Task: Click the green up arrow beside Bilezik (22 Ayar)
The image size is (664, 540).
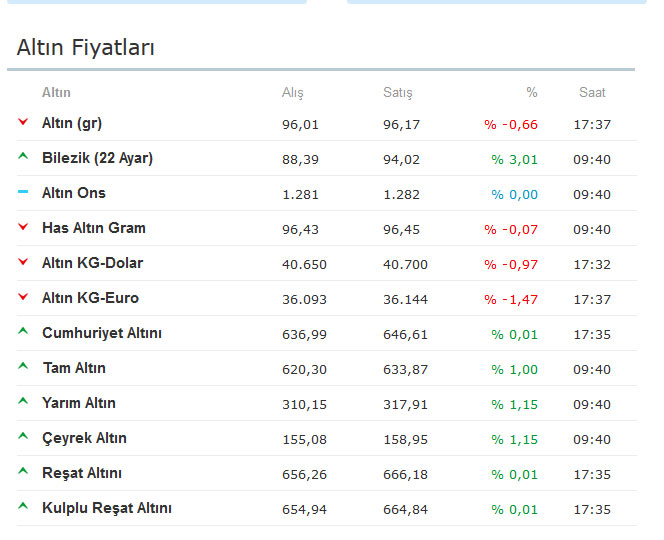Action: pos(23,157)
